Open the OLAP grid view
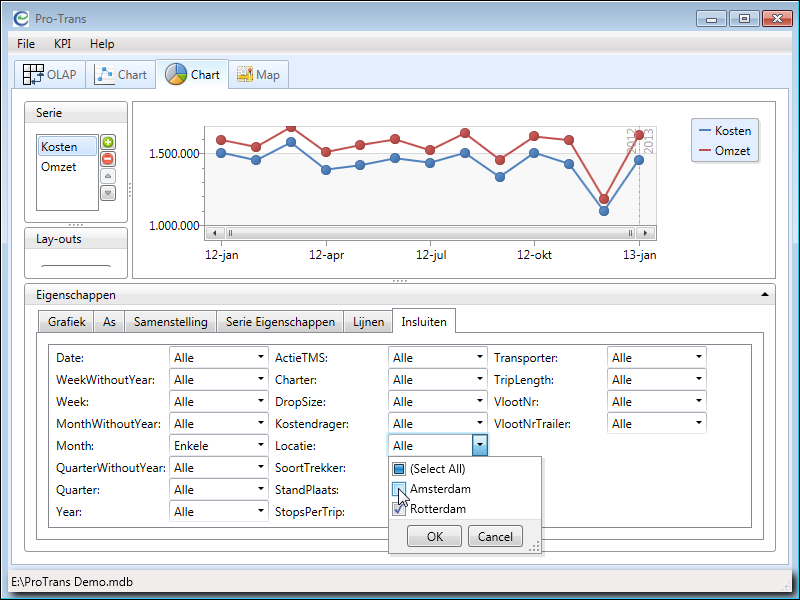Viewport: 800px width, 600px height. [x=49, y=75]
